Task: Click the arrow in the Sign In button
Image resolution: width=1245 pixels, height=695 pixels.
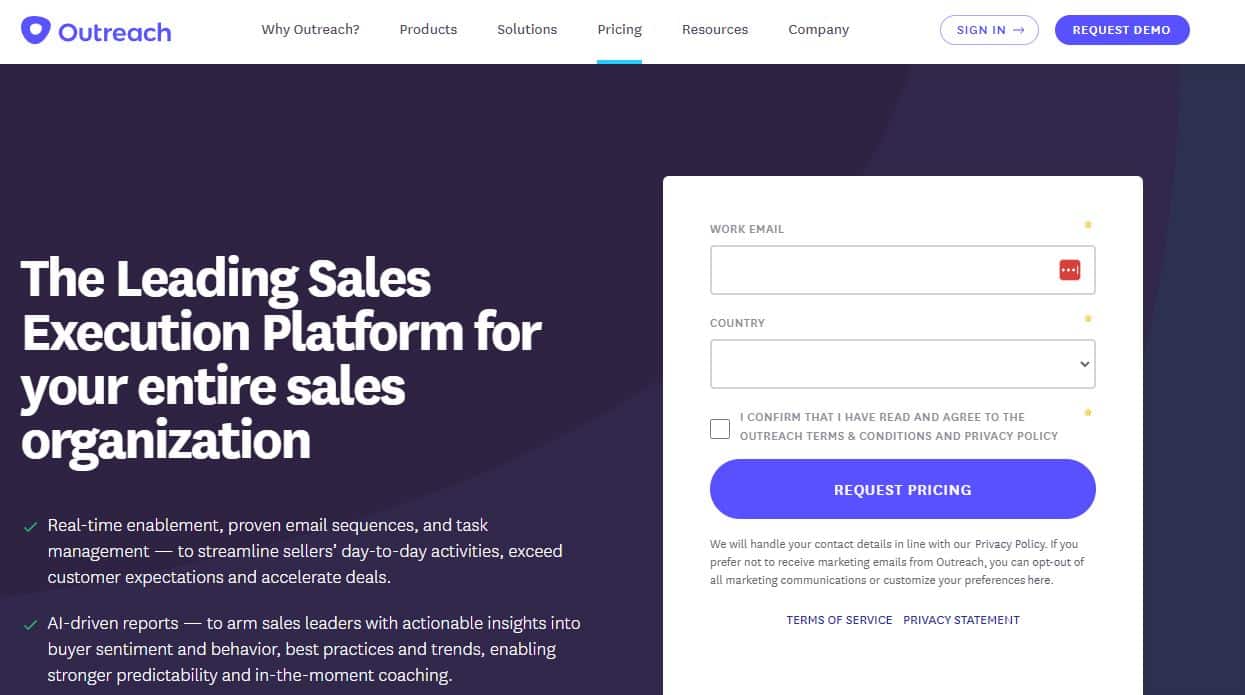Action: [x=1019, y=30]
